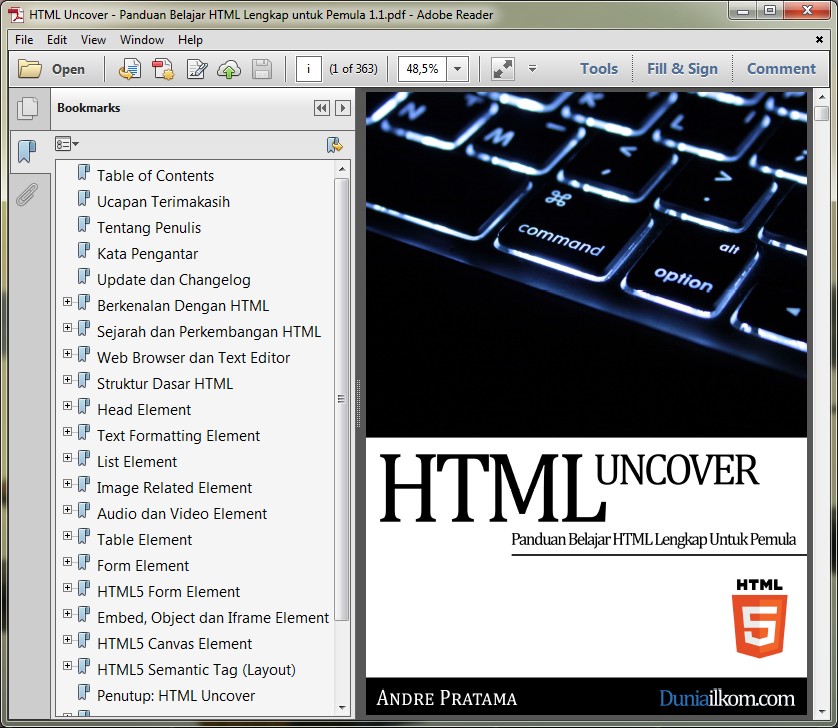Open the Tools pane
Image resolution: width=838 pixels, height=728 pixels.
[x=599, y=69]
